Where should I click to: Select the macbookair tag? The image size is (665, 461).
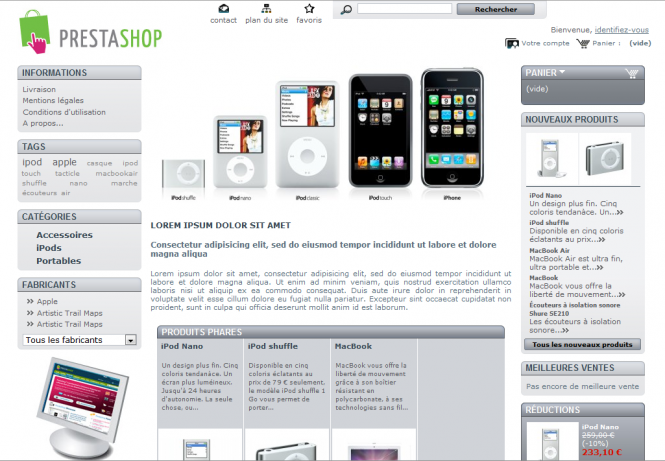pyautogui.click(x=117, y=173)
